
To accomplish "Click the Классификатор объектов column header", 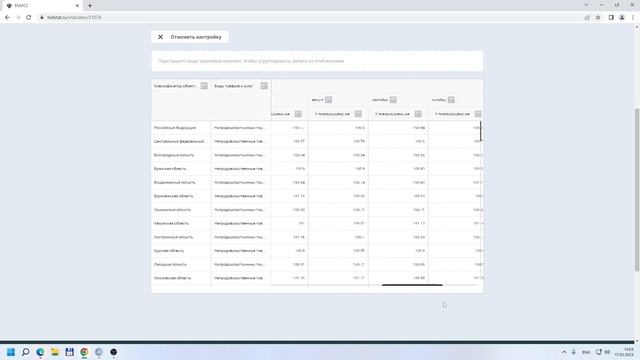I will (176, 86).
